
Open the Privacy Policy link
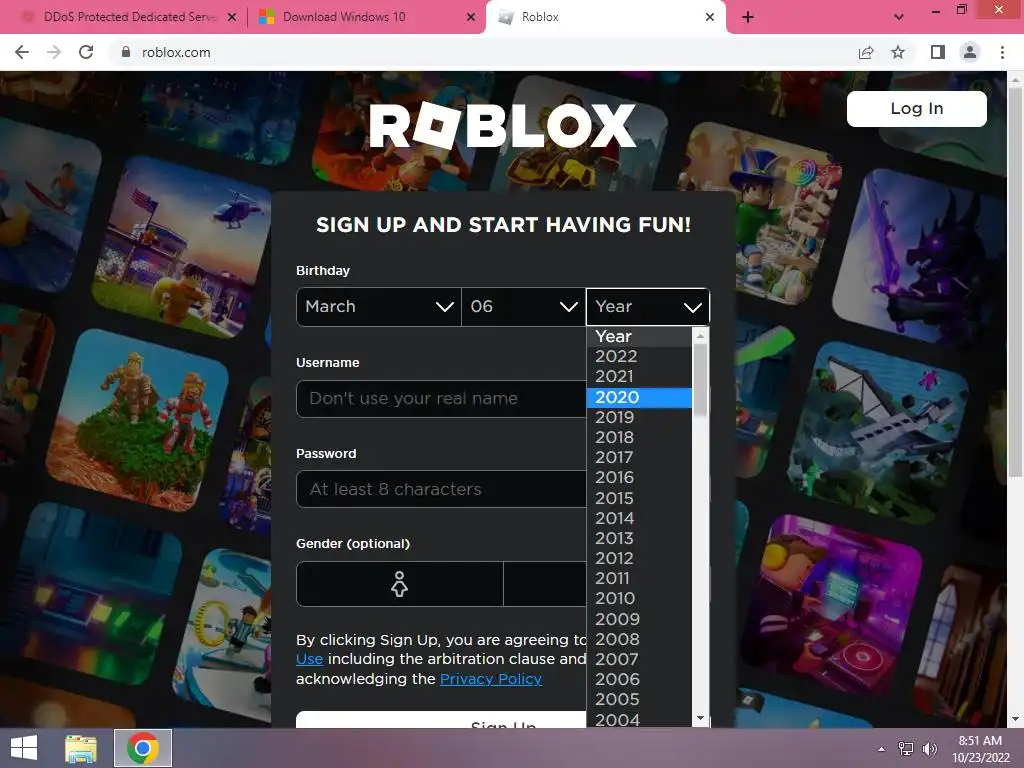point(491,679)
